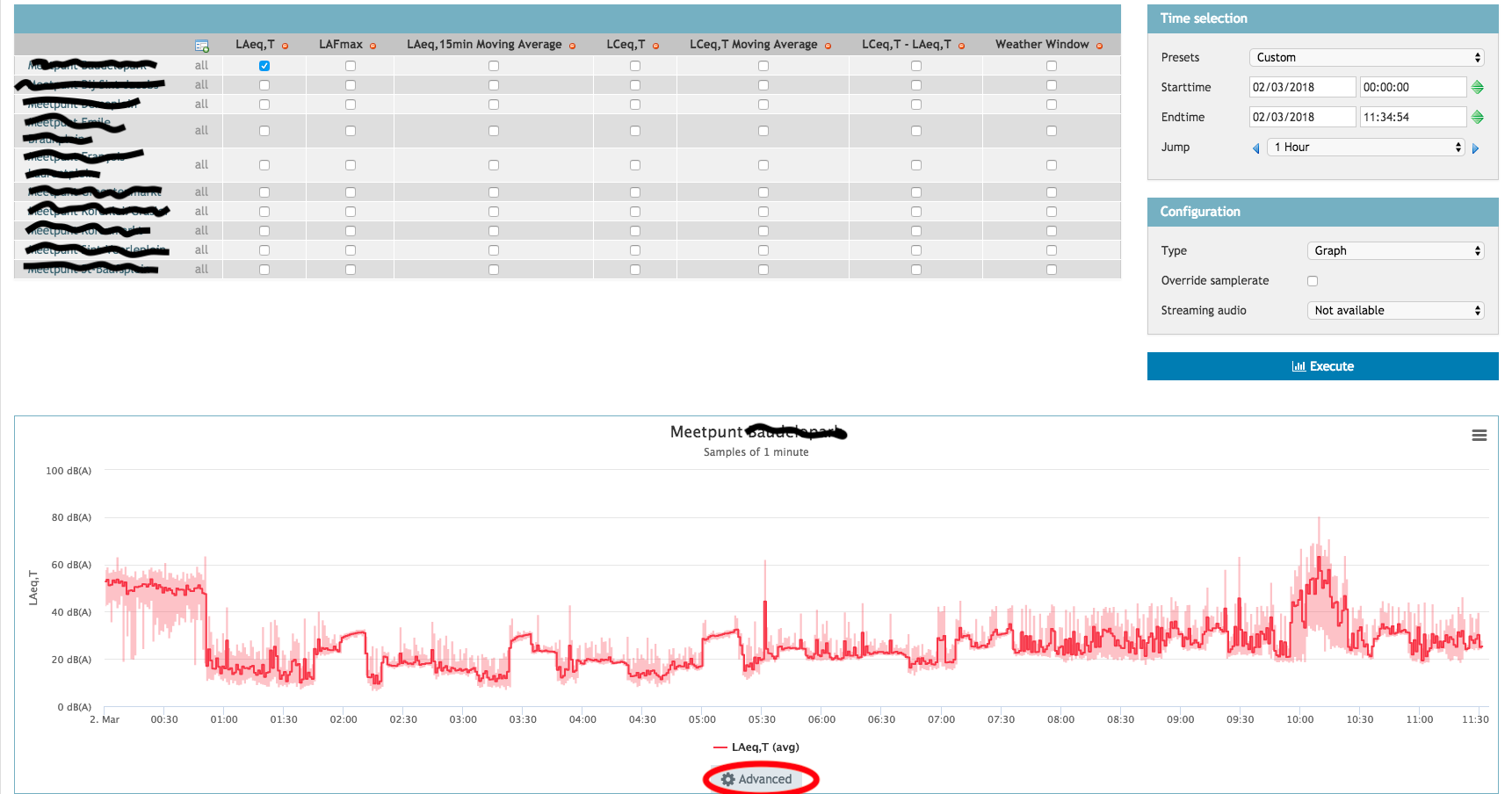
Task: Click the green Endtime adjust arrows icon
Action: pyautogui.click(x=1477, y=117)
